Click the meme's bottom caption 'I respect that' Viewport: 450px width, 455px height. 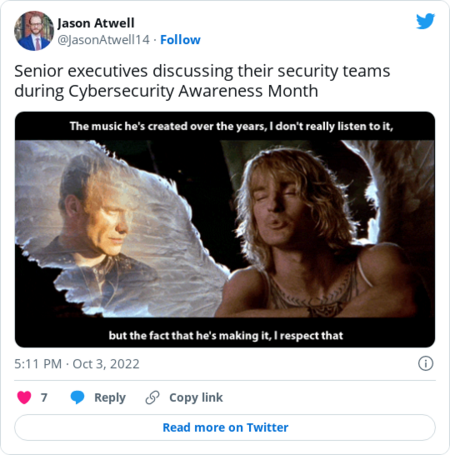(226, 335)
